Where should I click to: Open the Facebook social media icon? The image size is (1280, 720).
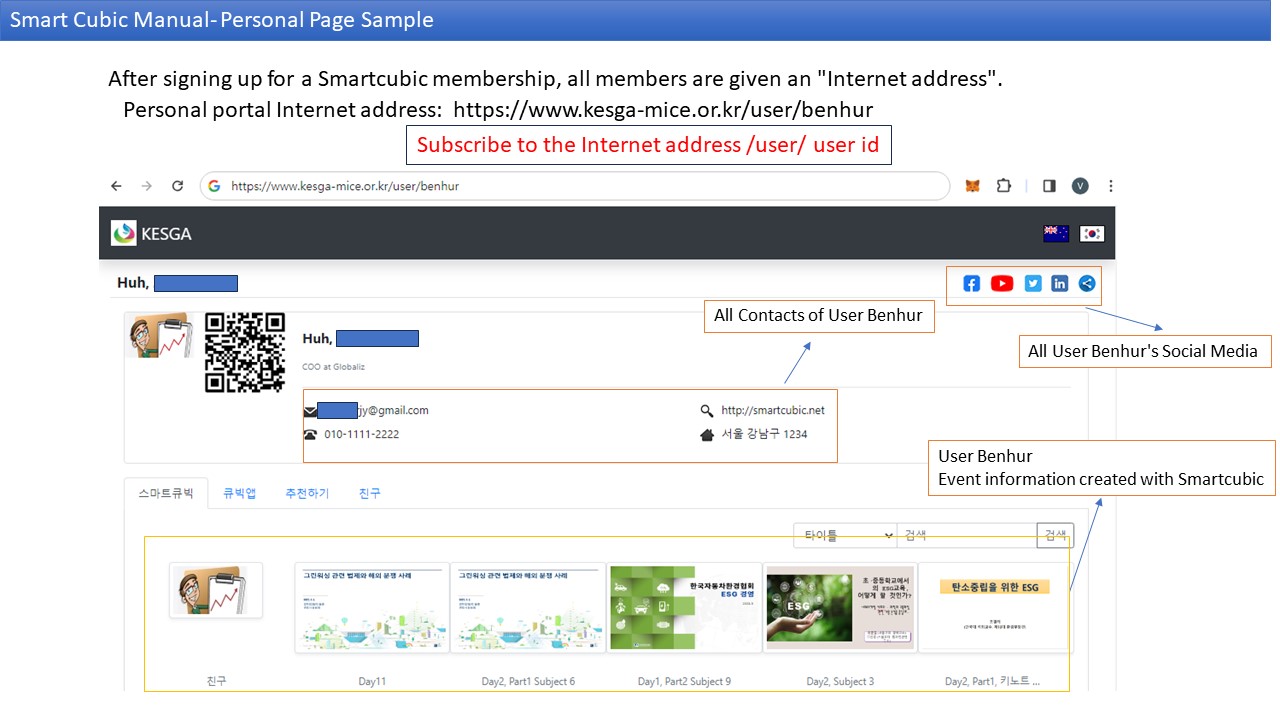coord(971,284)
